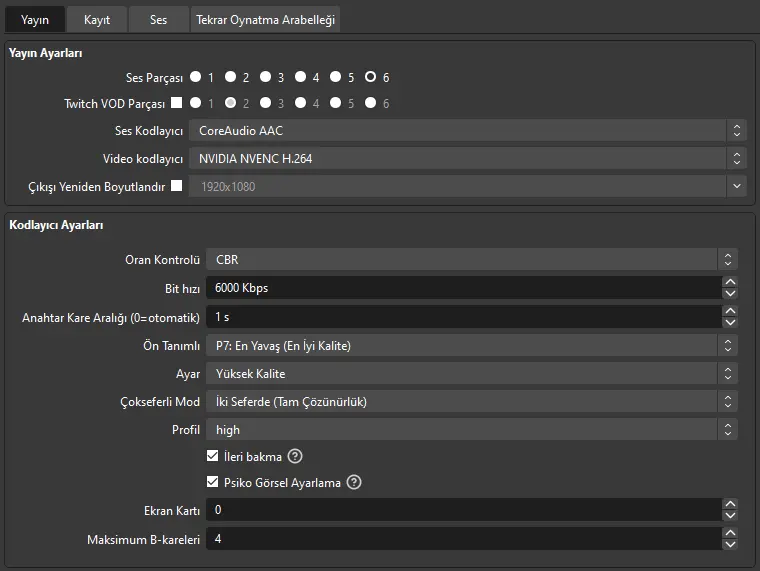Open the Çokseferli Mod dropdown

(472, 402)
